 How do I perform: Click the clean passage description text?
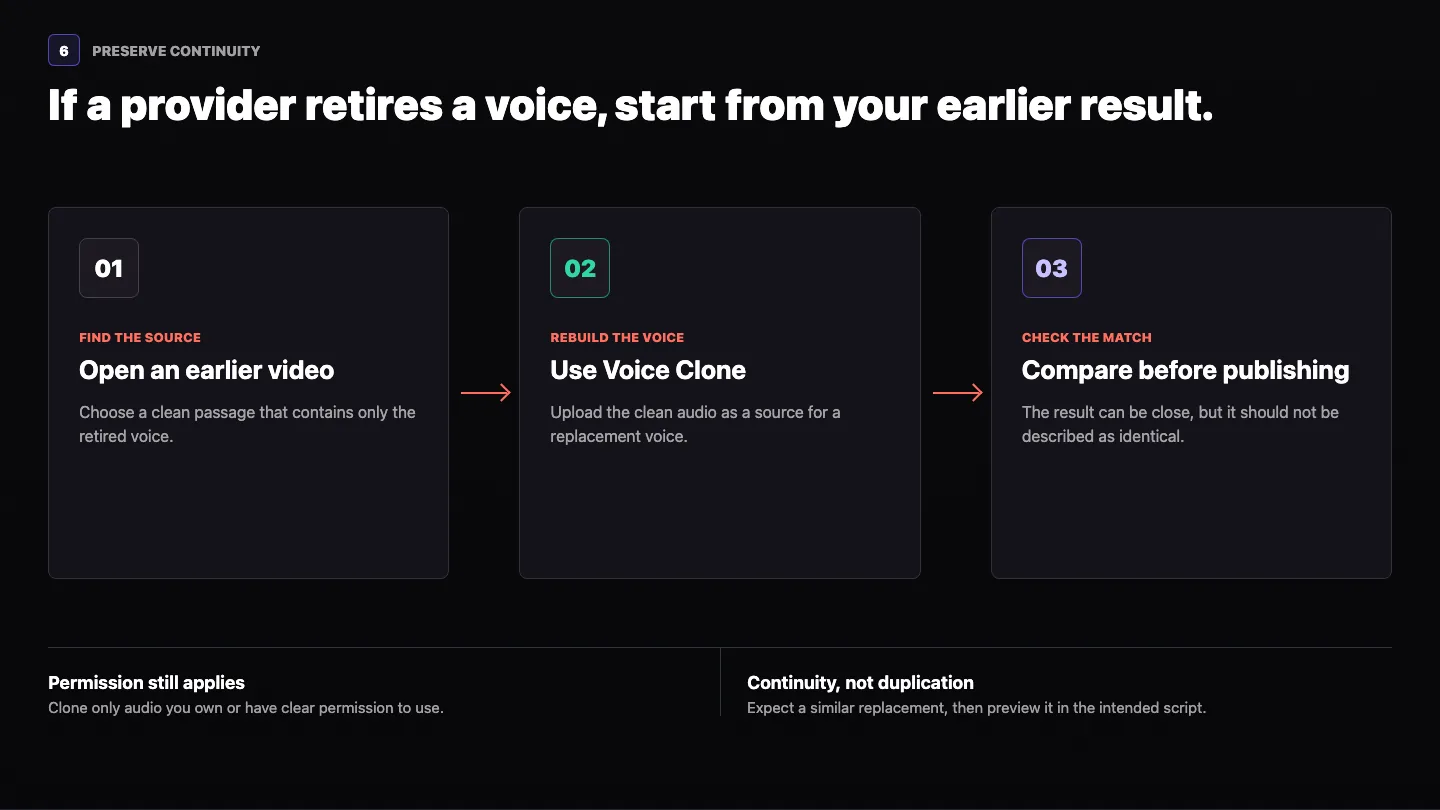[x=248, y=424]
